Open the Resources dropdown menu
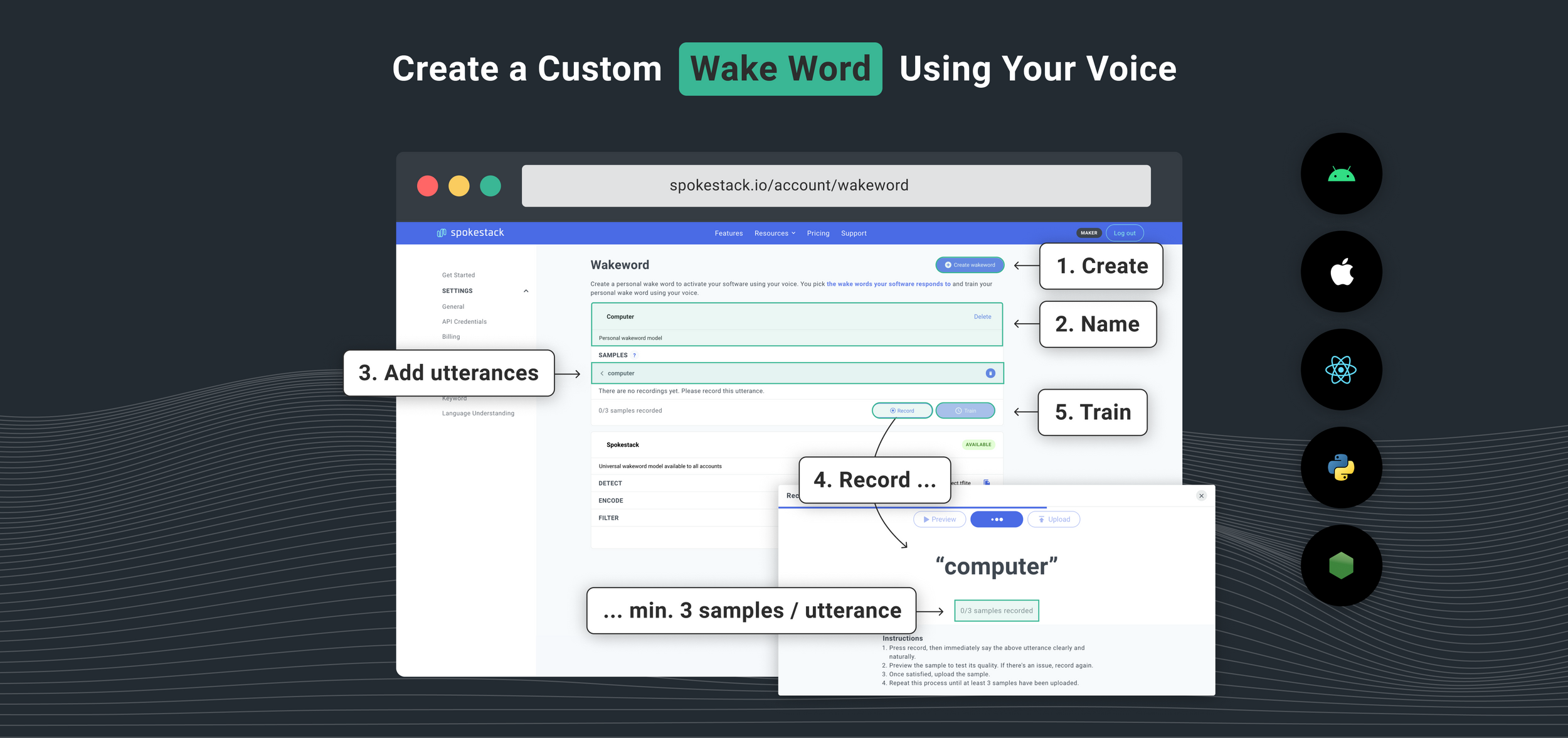Viewport: 1568px width, 738px height. (775, 233)
